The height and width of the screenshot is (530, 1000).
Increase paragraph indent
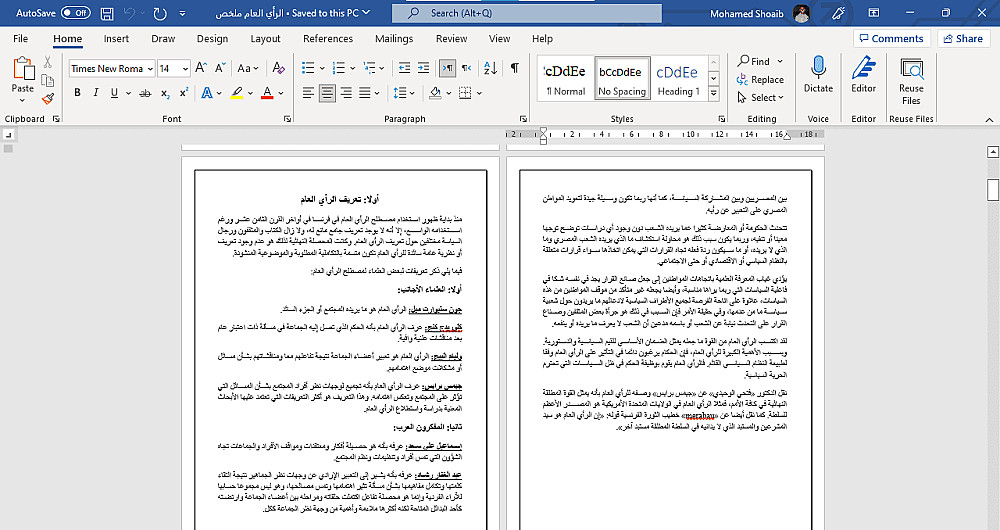coord(423,68)
